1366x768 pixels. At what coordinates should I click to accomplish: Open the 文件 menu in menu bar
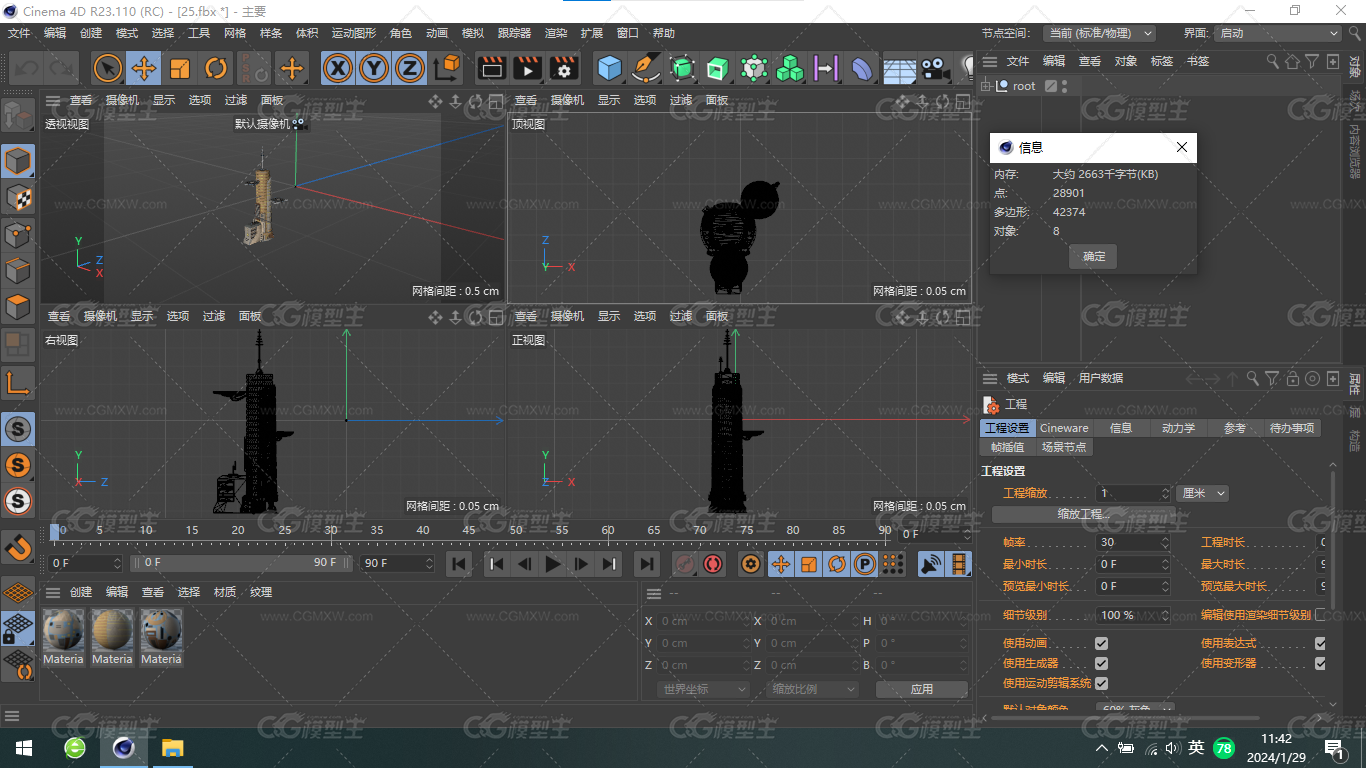coord(19,33)
